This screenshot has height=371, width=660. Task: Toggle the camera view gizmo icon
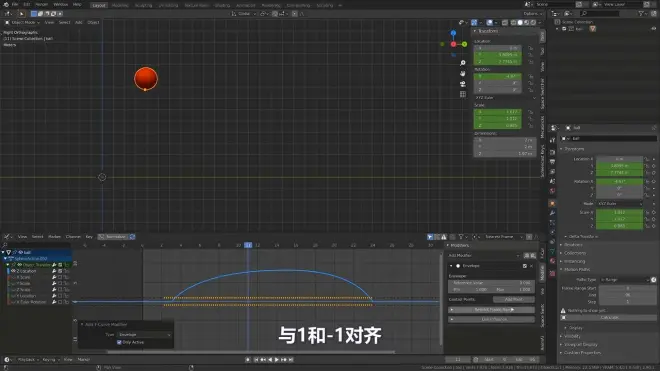(463, 84)
